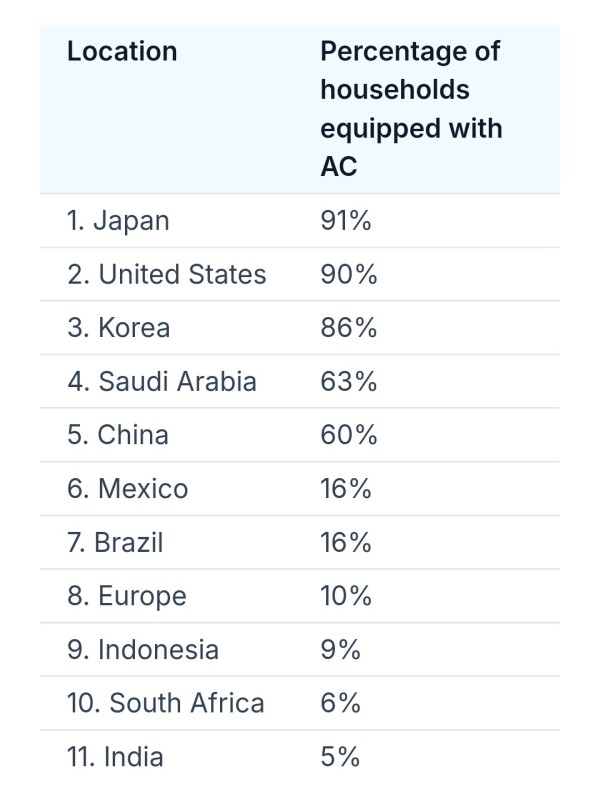Image resolution: width=600 pixels, height=809 pixels.
Task: Select the China row label
Action: point(118,435)
